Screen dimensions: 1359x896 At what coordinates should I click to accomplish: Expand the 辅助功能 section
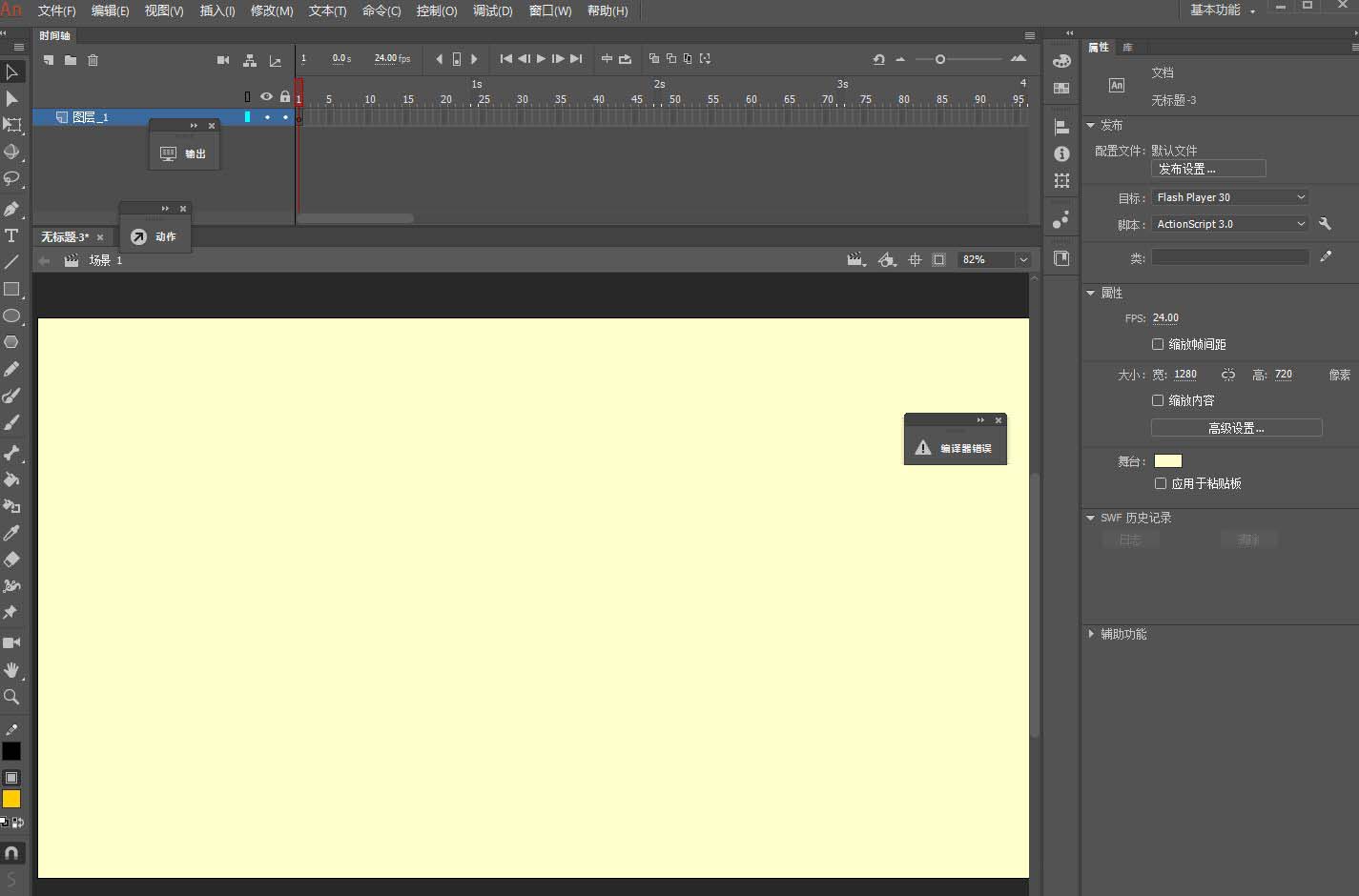(x=1091, y=634)
